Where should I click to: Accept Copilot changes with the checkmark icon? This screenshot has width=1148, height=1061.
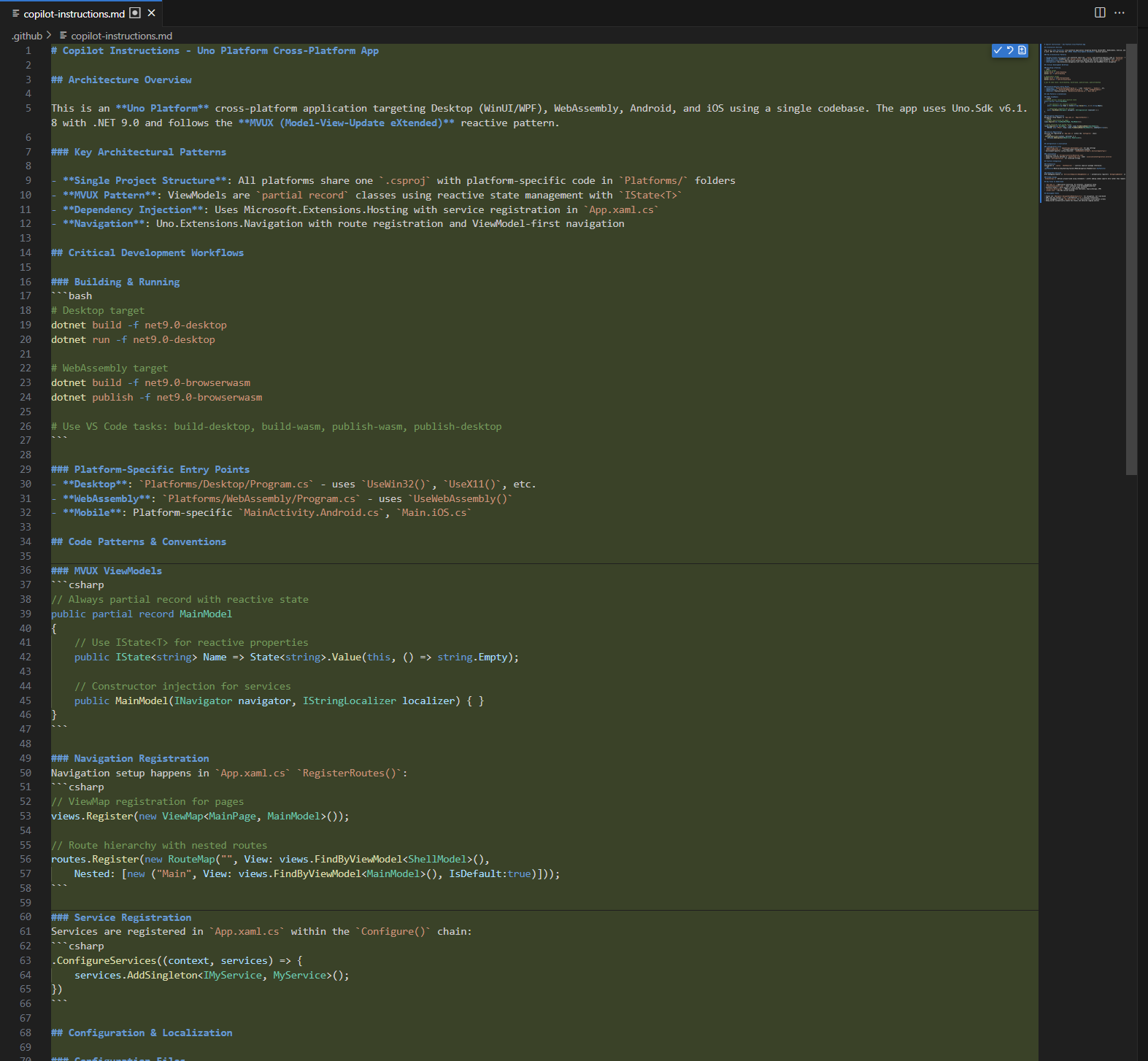[x=998, y=50]
